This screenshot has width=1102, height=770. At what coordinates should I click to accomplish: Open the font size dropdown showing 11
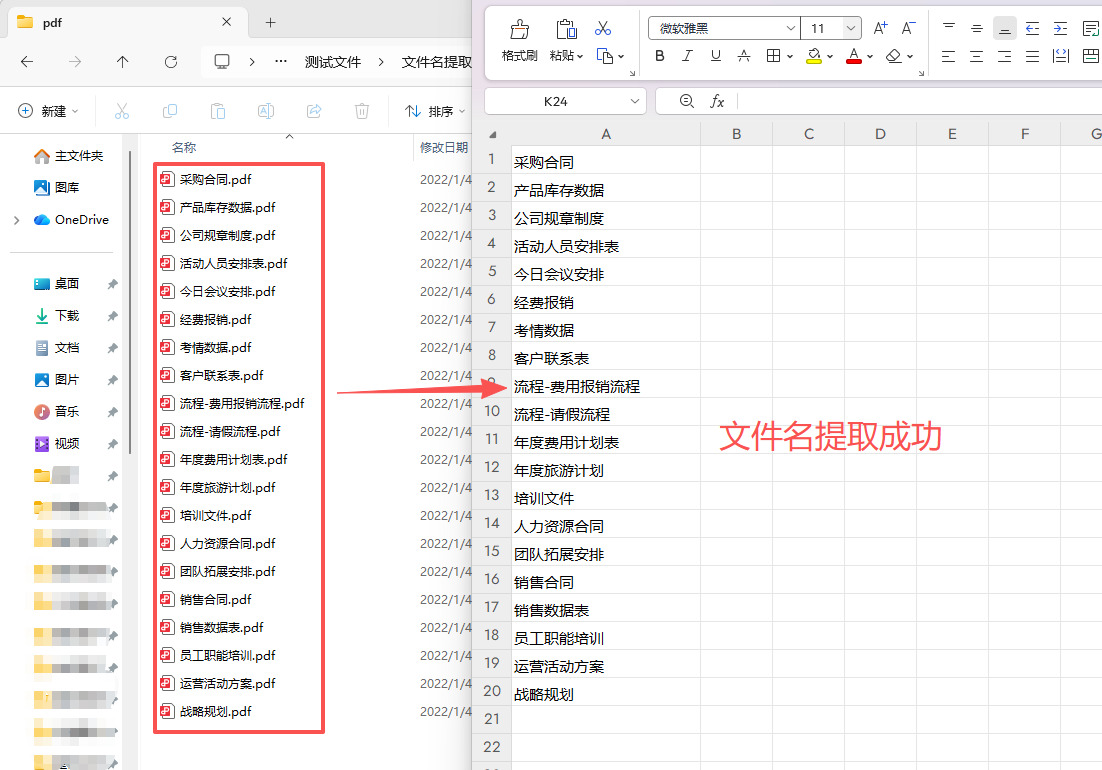point(850,28)
